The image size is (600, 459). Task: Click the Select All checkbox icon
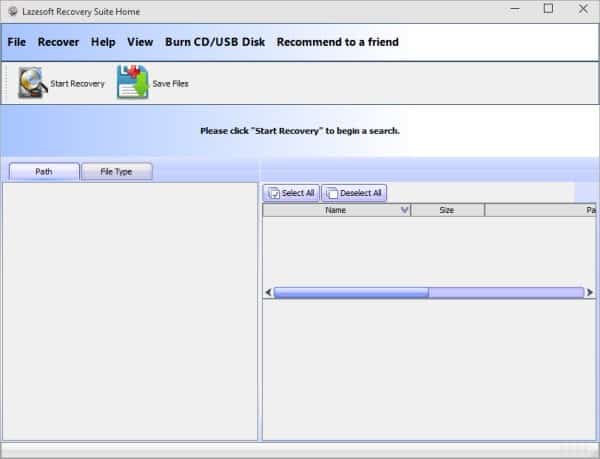click(x=274, y=193)
